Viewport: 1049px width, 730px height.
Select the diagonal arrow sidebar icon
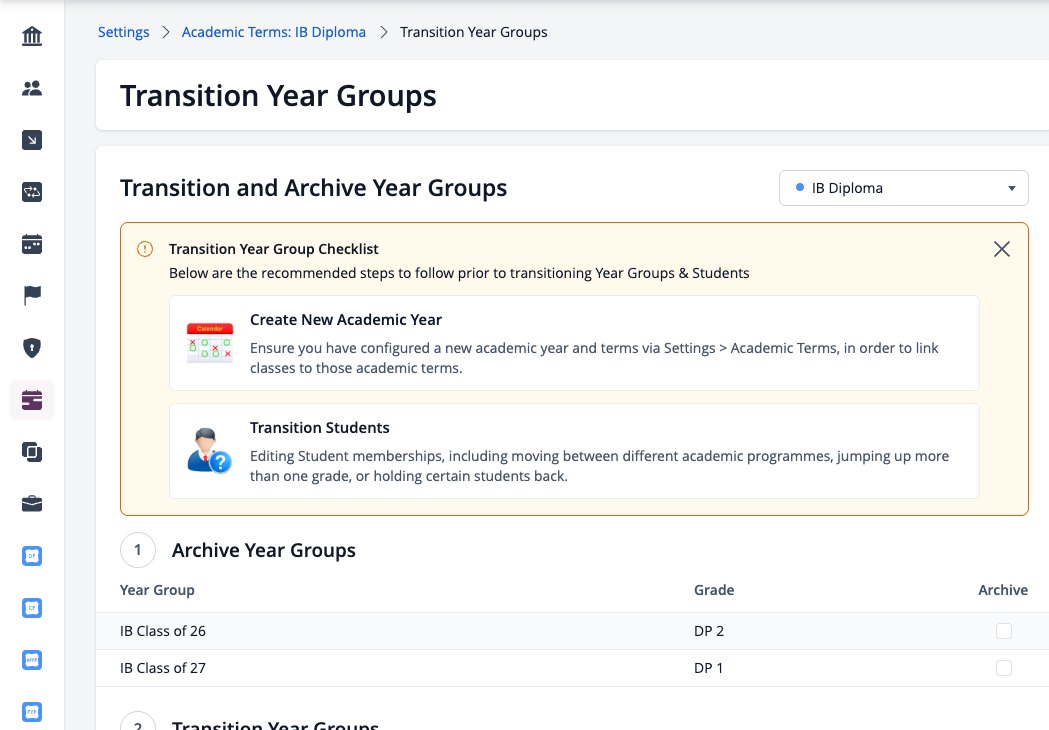(31, 140)
